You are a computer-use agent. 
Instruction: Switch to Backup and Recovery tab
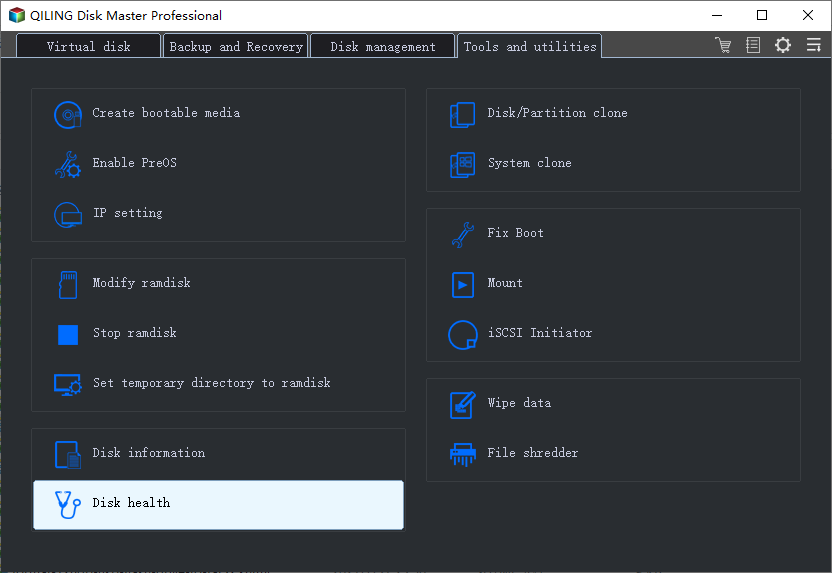[236, 47]
